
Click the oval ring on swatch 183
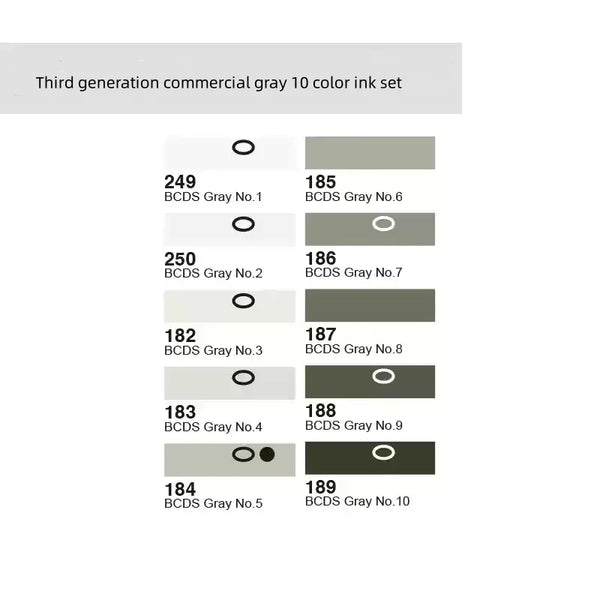(x=243, y=377)
